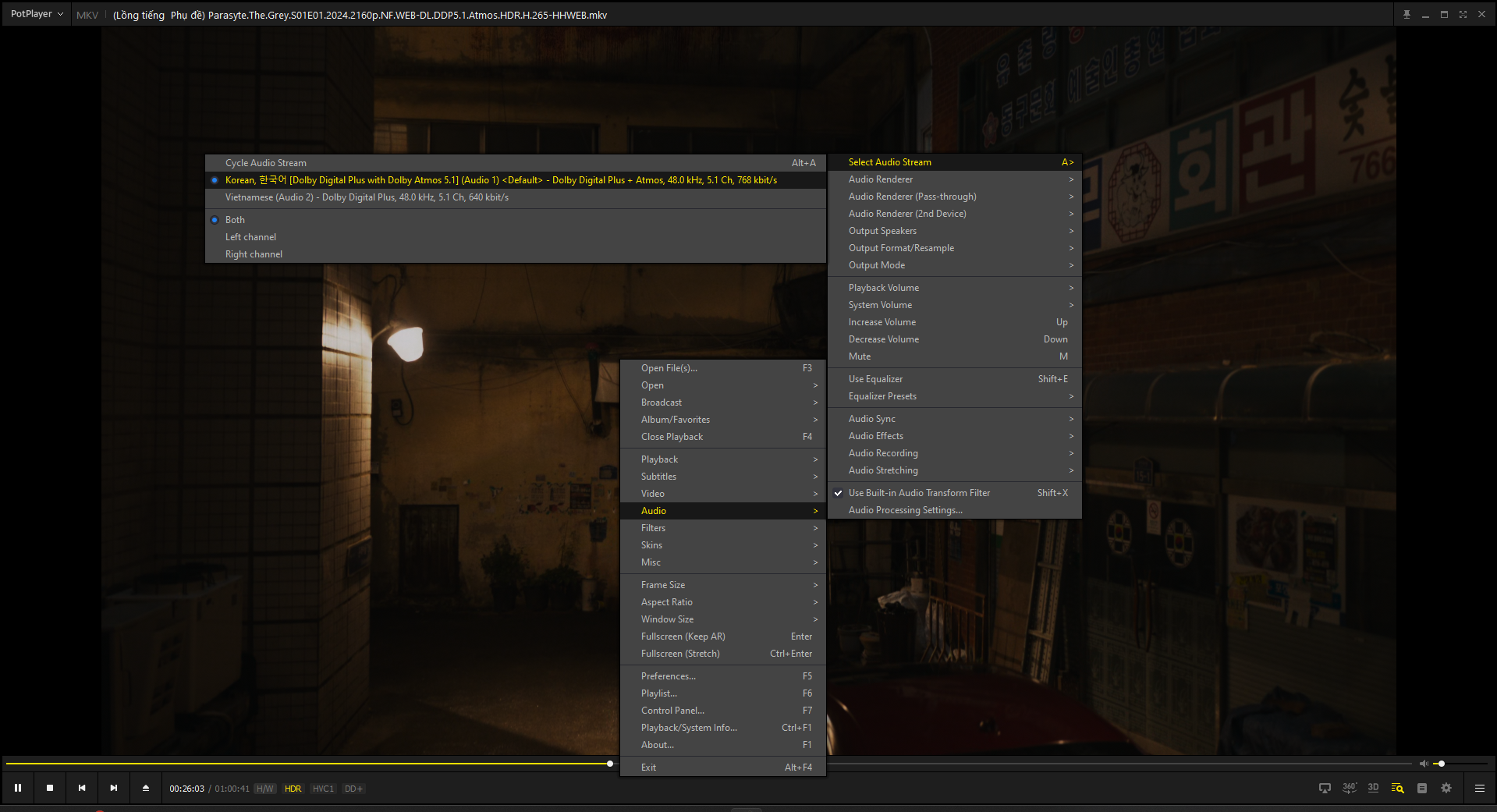The image size is (1497, 812).
Task: Expand the Audio Effects submenu
Action: [955, 436]
